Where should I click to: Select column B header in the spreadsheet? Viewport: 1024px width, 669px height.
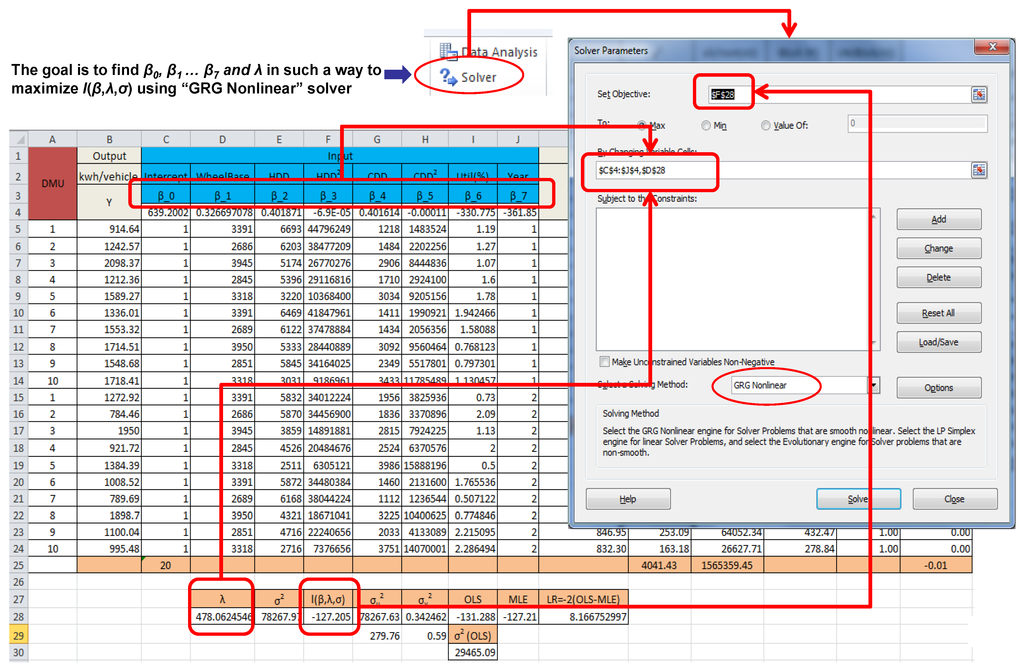(x=109, y=139)
